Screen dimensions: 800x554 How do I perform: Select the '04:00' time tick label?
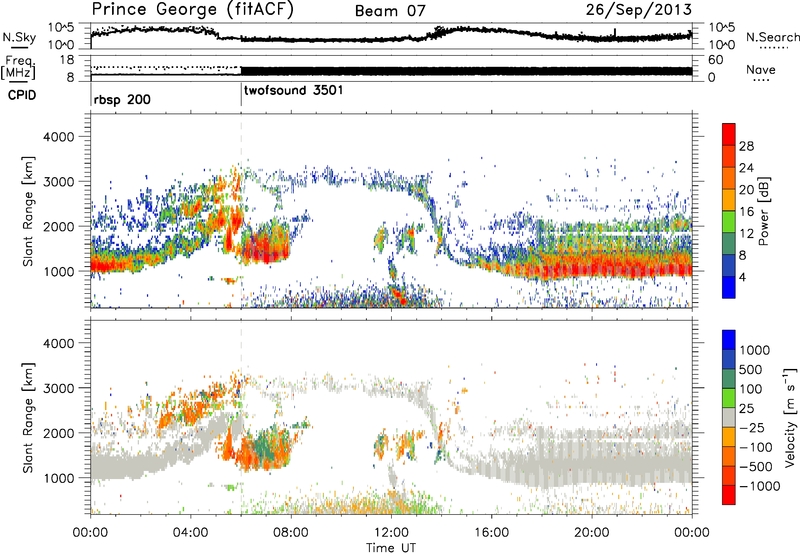coord(190,533)
